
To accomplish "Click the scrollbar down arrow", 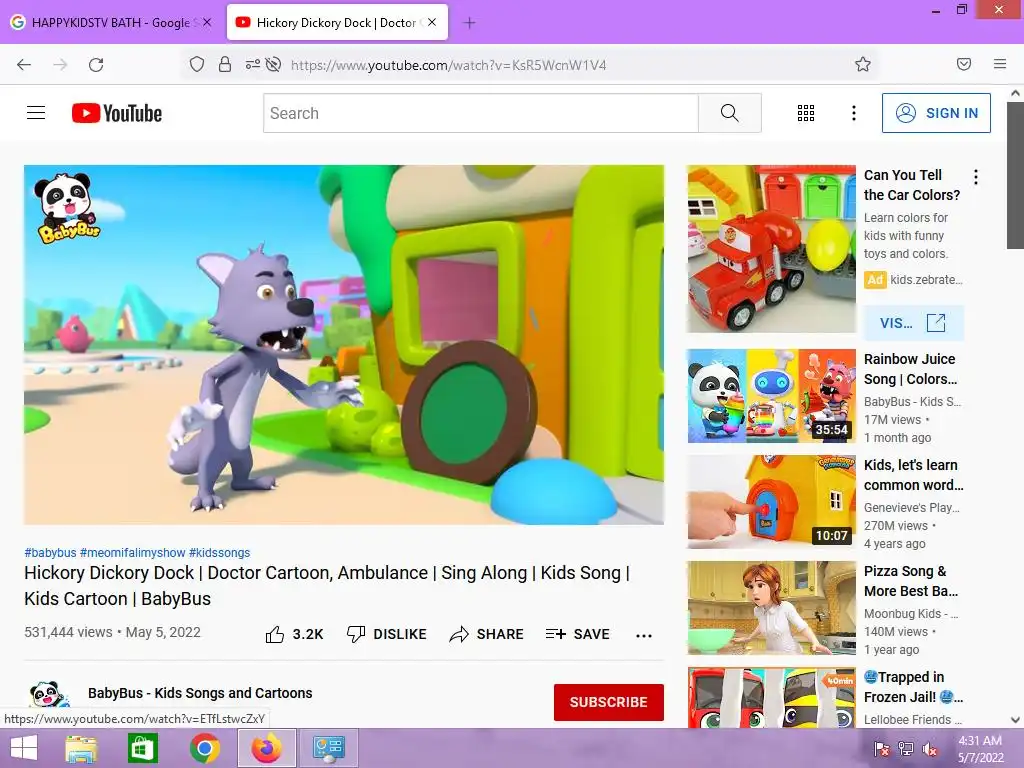I will [x=1015, y=720].
